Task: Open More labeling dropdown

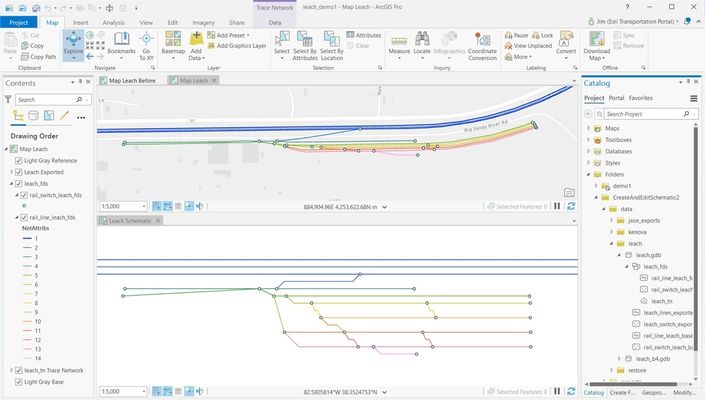Action: pyautogui.click(x=518, y=57)
